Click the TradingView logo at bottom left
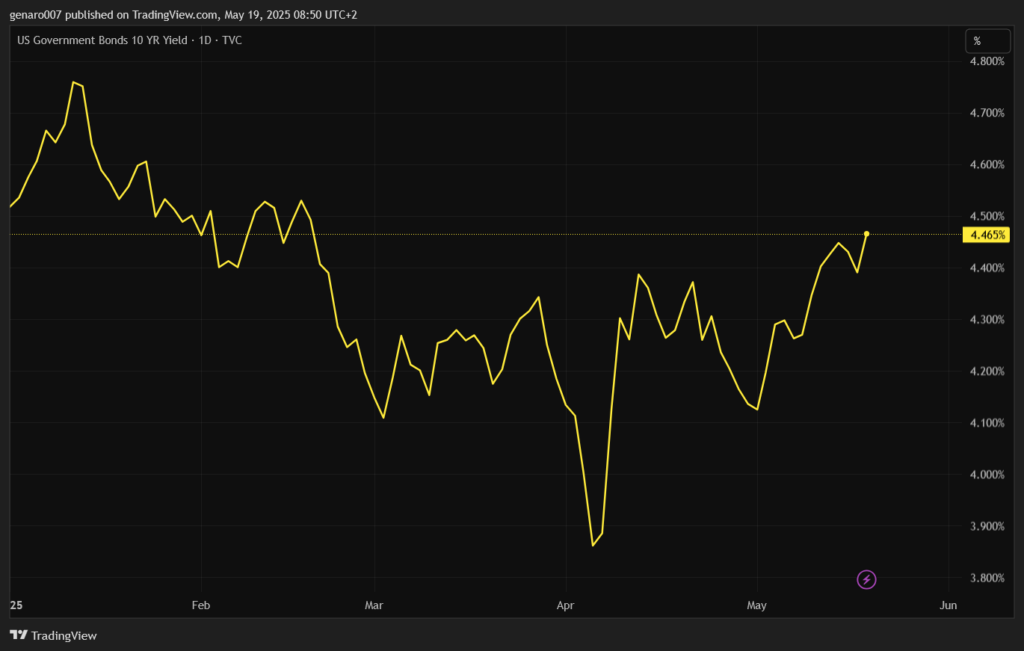This screenshot has width=1024, height=651. pyautogui.click(x=53, y=635)
